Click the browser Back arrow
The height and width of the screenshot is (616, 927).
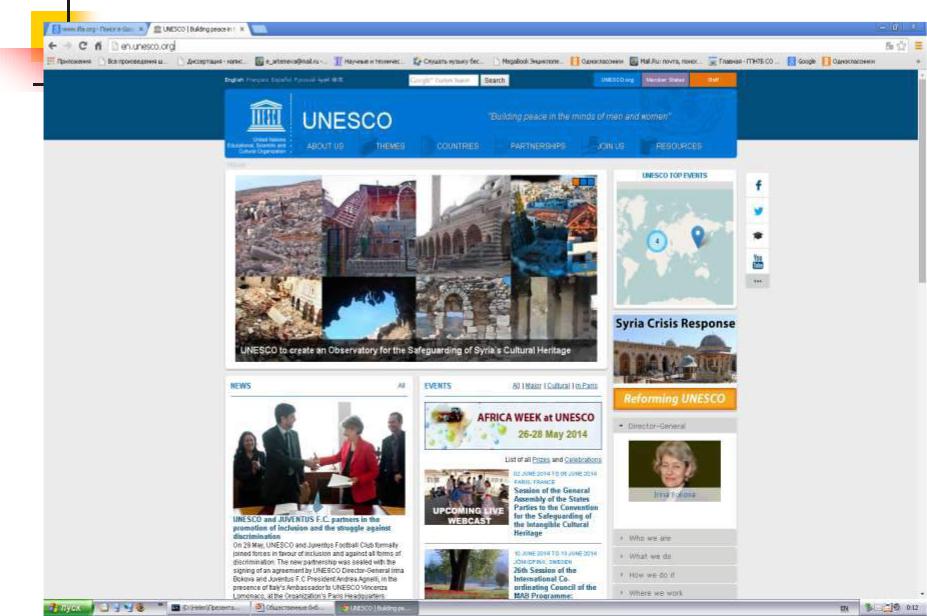coord(53,46)
